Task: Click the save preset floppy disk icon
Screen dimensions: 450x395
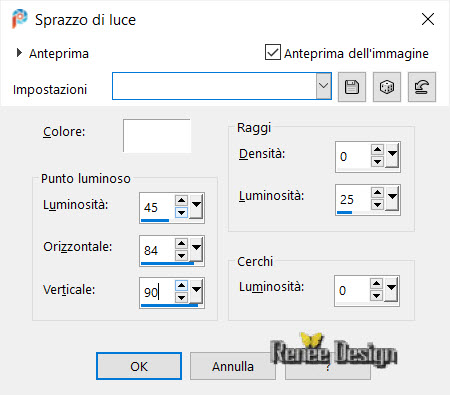Action: pos(352,87)
